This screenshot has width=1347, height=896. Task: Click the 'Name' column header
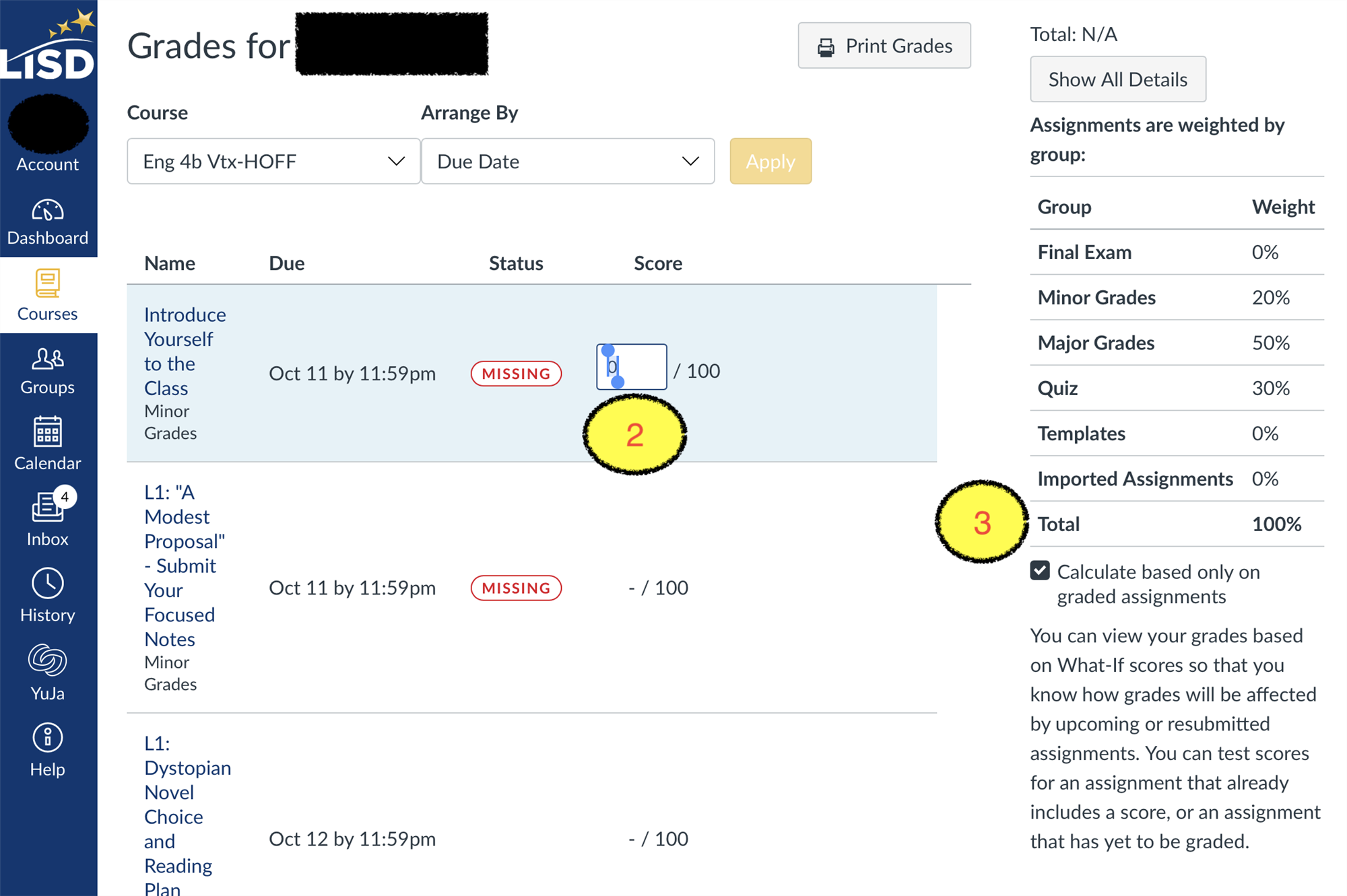click(x=170, y=263)
